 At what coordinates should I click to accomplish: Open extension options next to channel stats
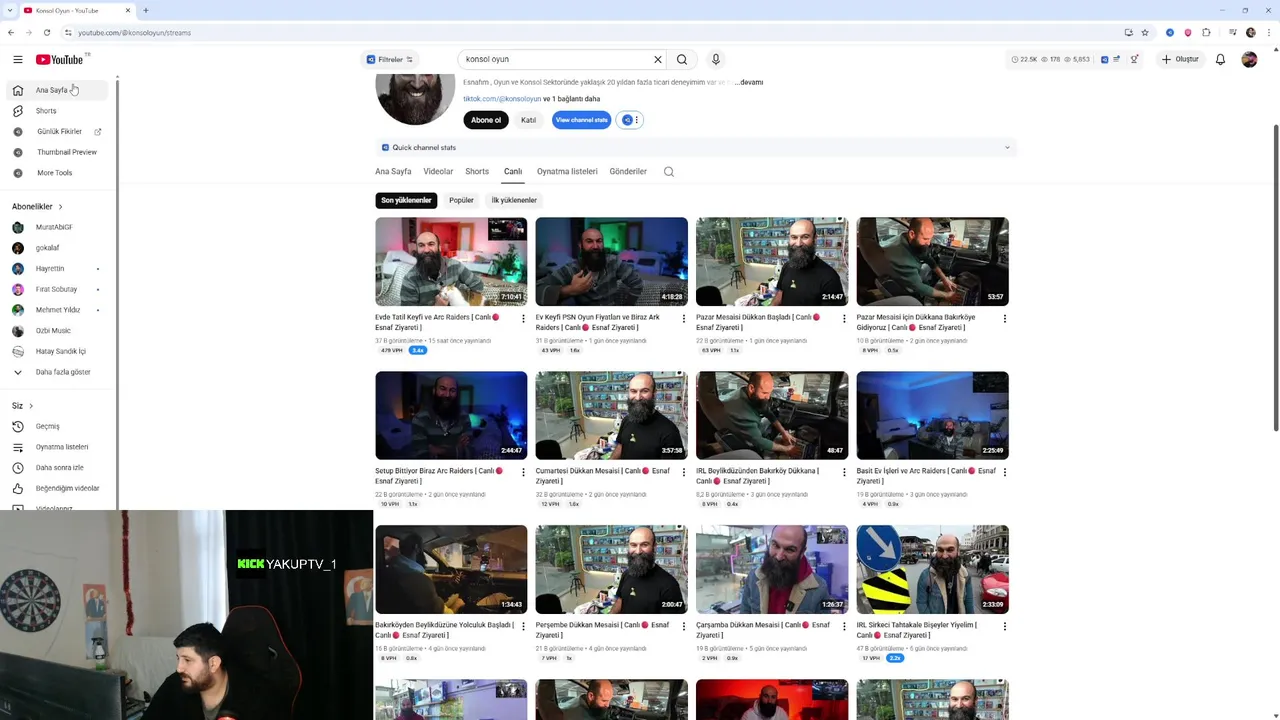(630, 120)
